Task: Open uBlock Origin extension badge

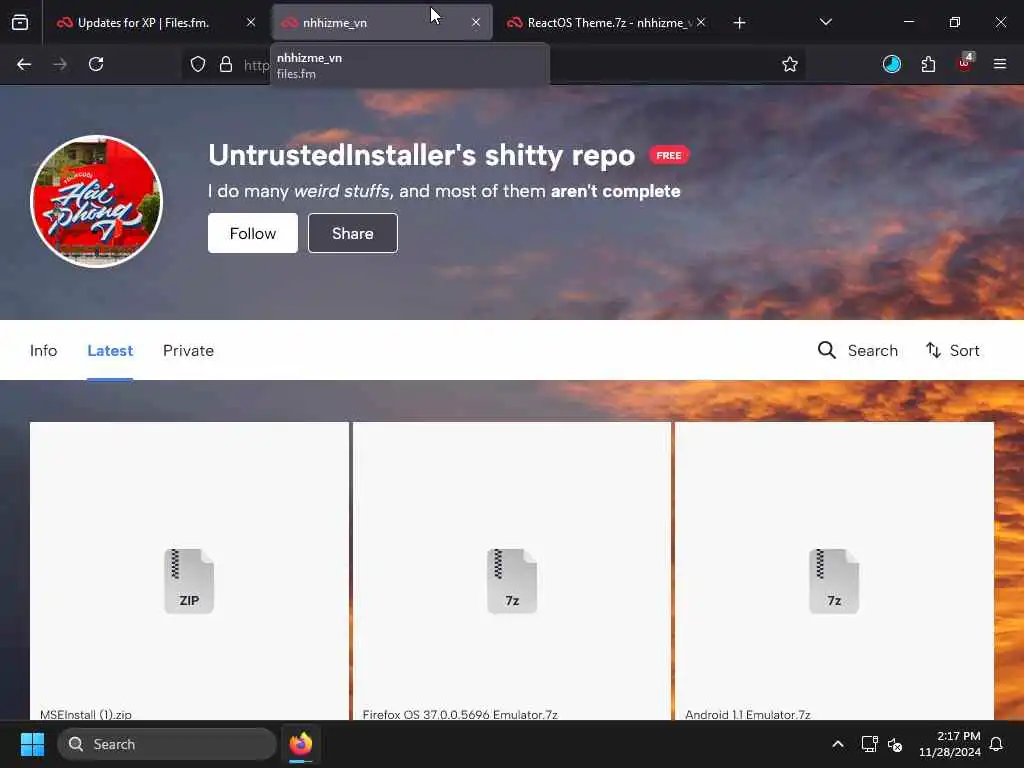Action: (x=965, y=63)
